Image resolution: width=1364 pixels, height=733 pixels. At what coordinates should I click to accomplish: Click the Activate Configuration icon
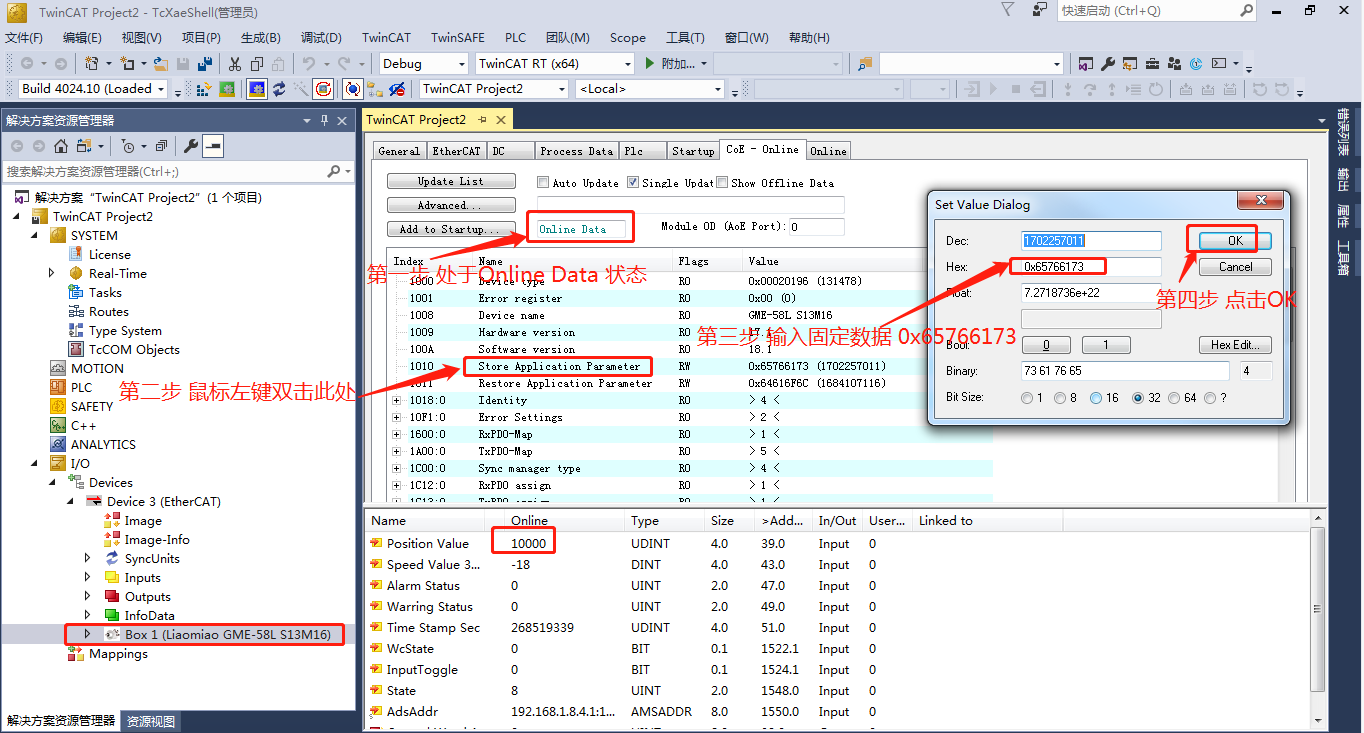click(203, 89)
